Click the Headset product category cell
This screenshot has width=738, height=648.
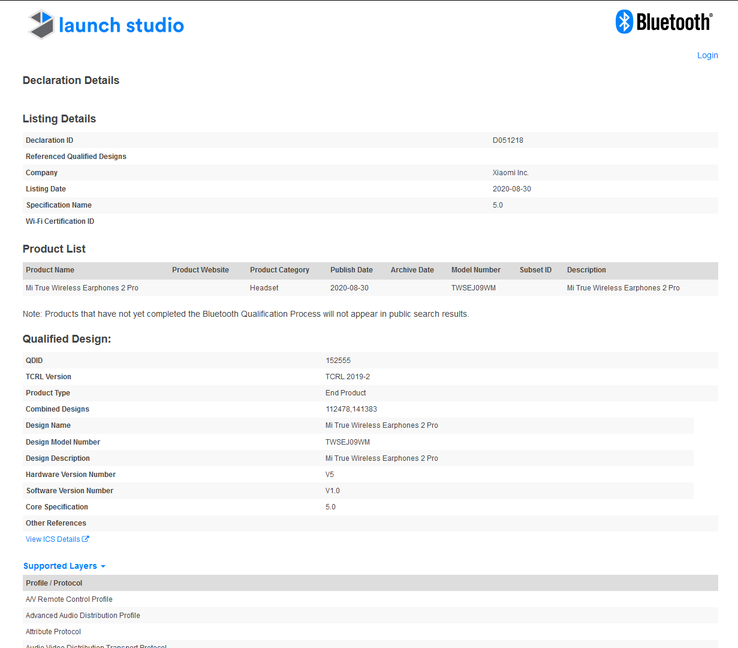[x=264, y=287]
